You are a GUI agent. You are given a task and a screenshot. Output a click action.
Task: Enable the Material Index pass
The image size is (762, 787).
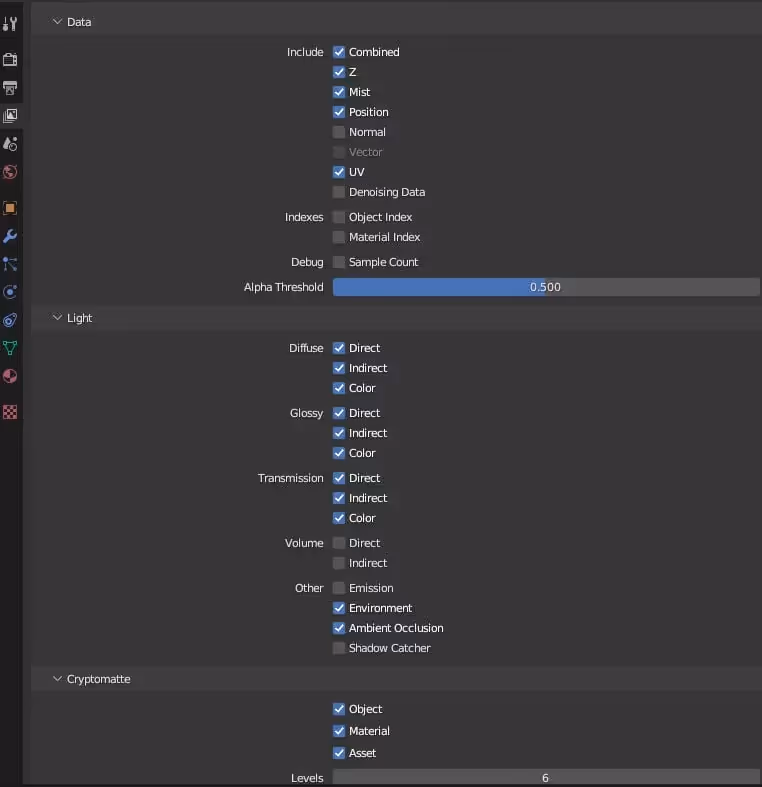tap(339, 237)
